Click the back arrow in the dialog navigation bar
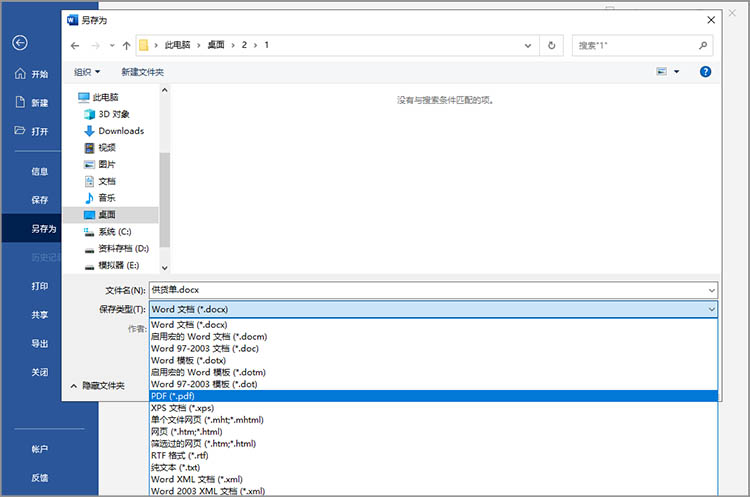Image resolution: width=750 pixels, height=497 pixels. [76, 46]
